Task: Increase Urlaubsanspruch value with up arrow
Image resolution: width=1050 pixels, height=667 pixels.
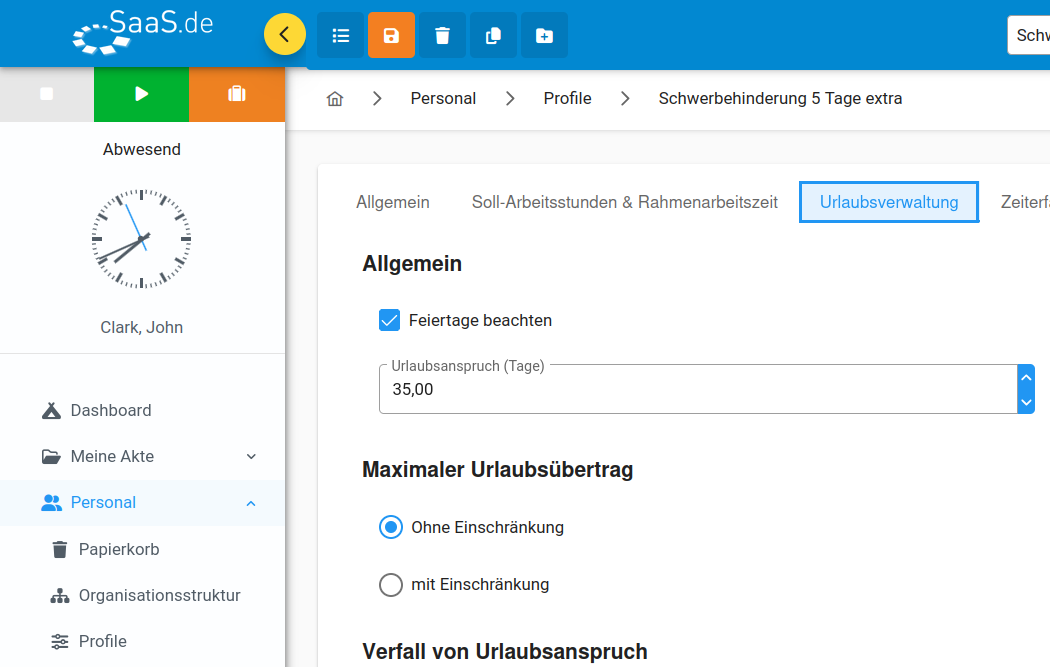Action: pos(1025,377)
